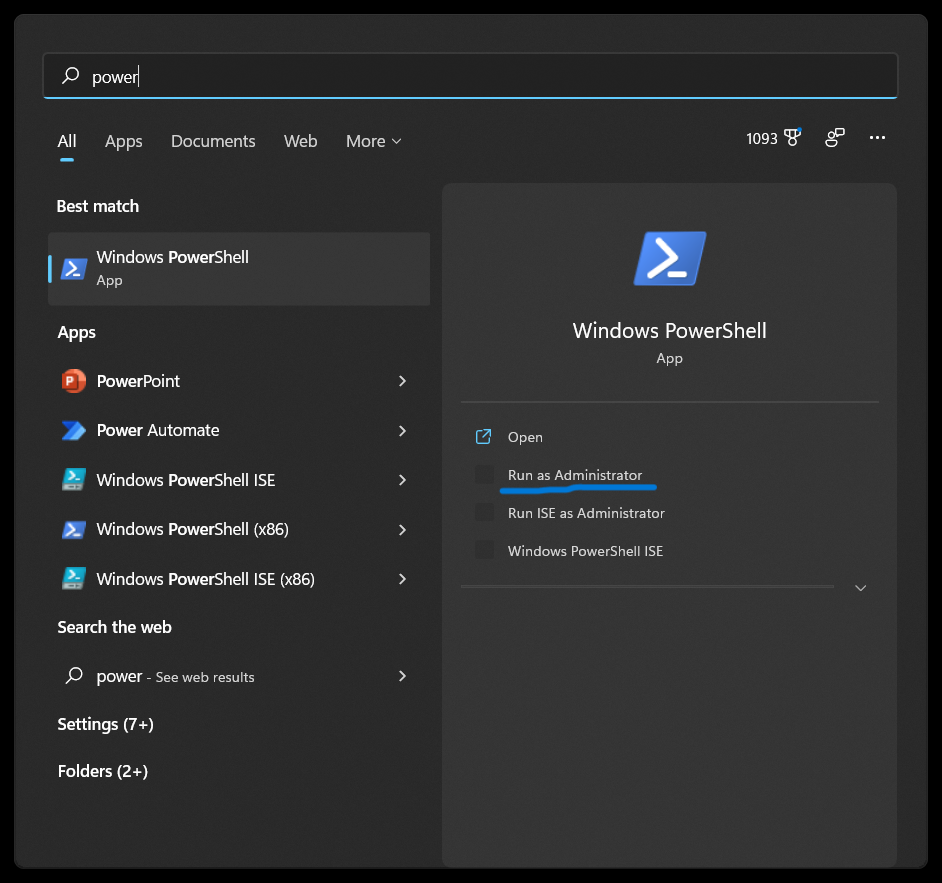This screenshot has width=942, height=883.
Task: Expand more actions chevron in preview pane
Action: pyautogui.click(x=860, y=588)
